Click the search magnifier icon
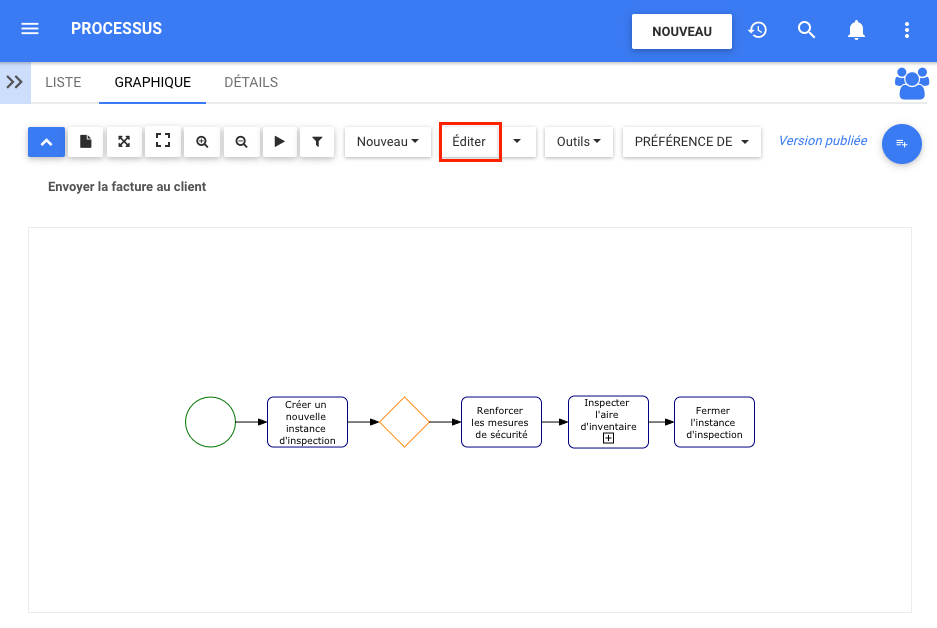Image resolution: width=937 pixels, height=628 pixels. (807, 30)
